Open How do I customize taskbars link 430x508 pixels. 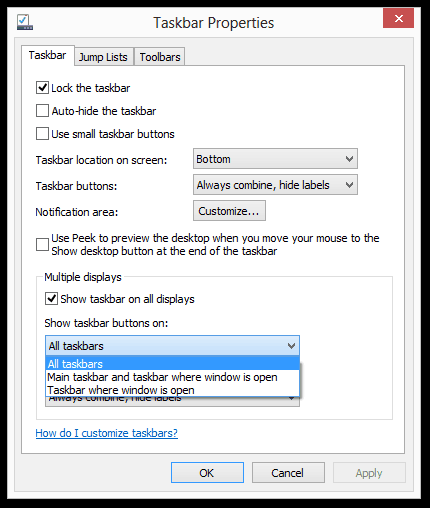107,433
